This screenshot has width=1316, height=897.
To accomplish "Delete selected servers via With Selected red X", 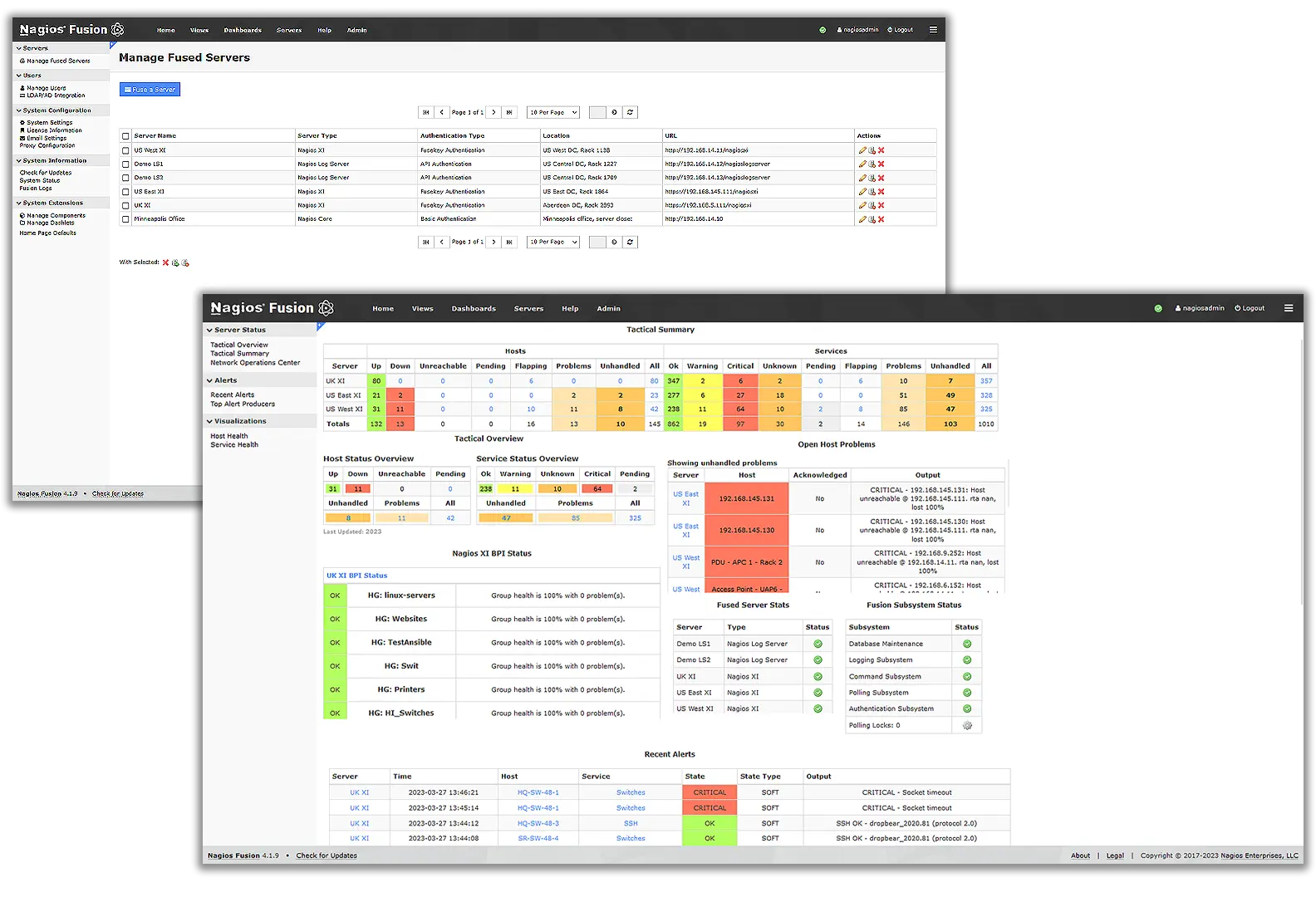I will (x=165, y=262).
